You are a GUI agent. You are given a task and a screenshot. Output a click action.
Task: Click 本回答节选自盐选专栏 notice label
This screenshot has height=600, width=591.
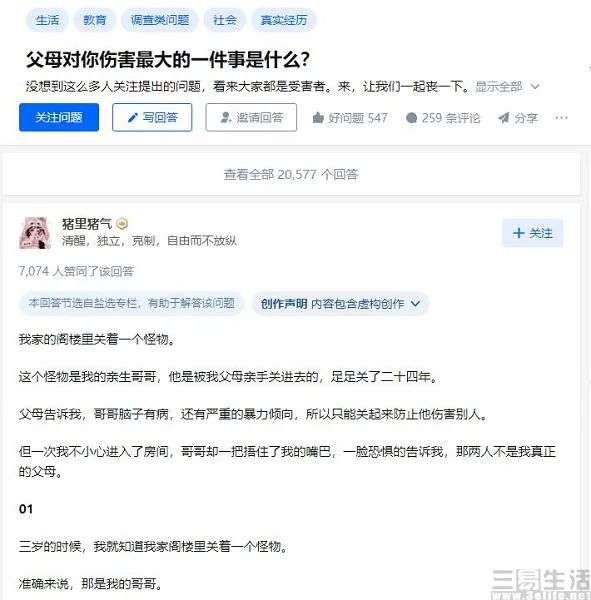(132, 303)
